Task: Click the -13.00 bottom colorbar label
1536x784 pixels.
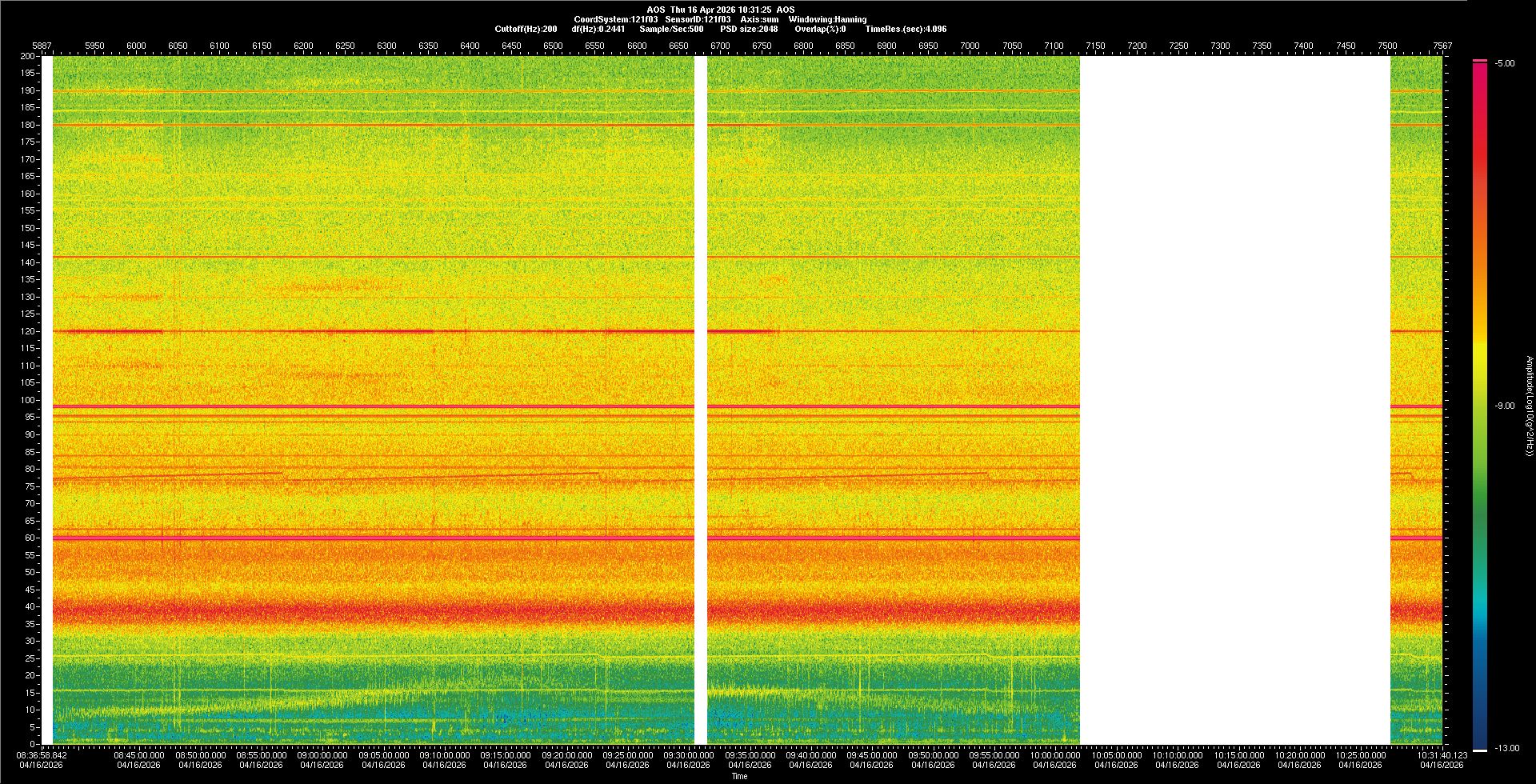Action: point(1506,748)
